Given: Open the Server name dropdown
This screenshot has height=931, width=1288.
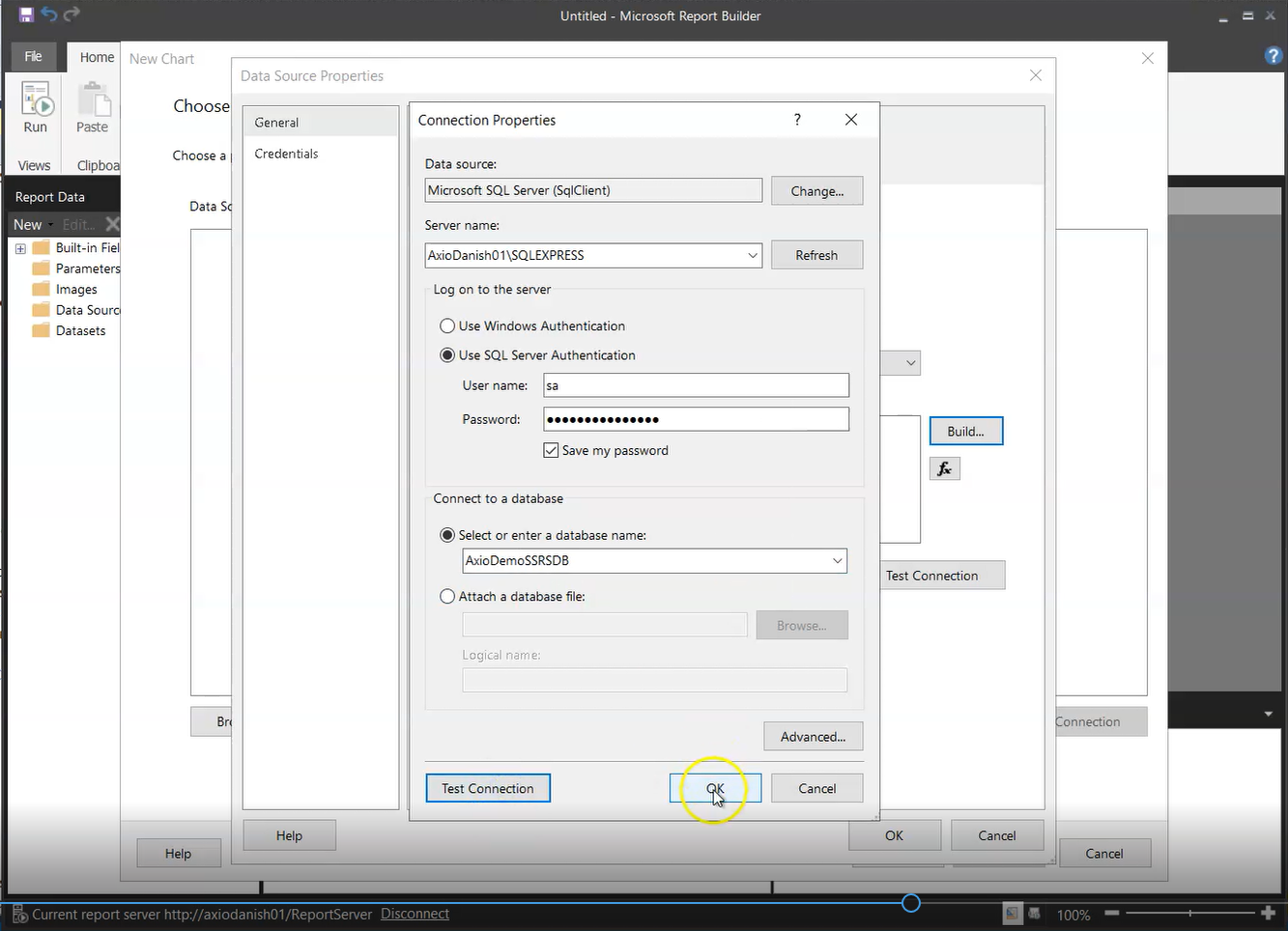Looking at the screenshot, I should tap(752, 256).
